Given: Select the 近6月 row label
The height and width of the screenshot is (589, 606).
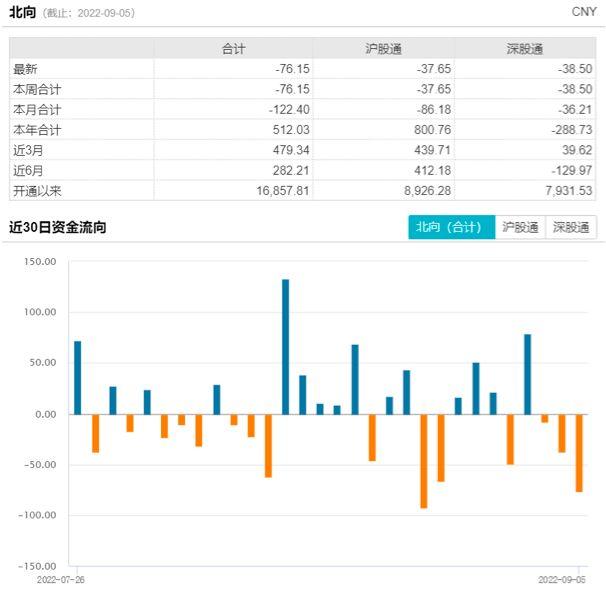Looking at the screenshot, I should [x=28, y=170].
